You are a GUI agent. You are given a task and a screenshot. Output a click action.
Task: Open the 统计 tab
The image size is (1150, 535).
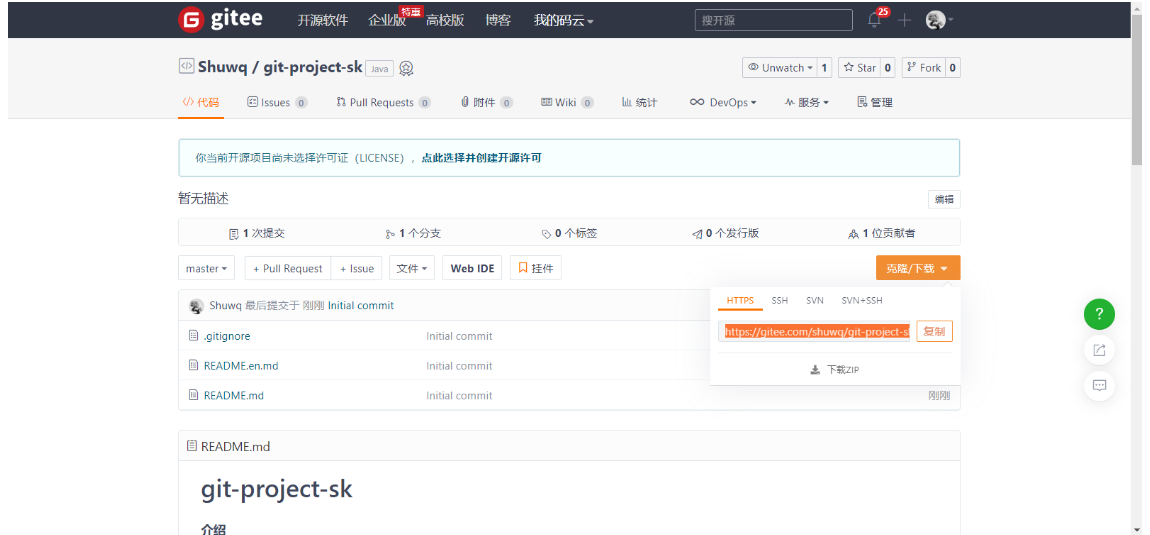pyautogui.click(x=640, y=103)
